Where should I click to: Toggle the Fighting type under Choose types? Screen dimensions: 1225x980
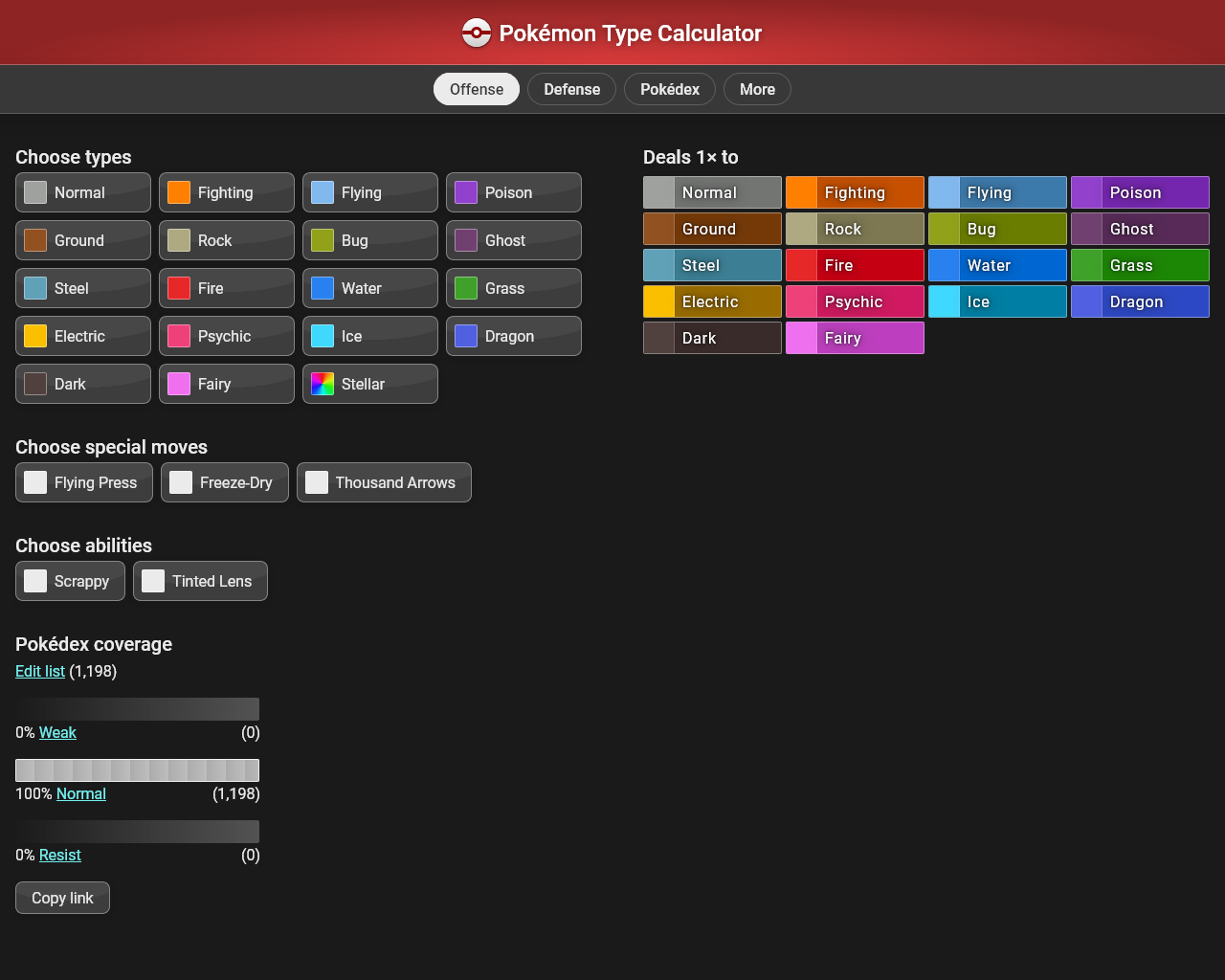coord(227,192)
